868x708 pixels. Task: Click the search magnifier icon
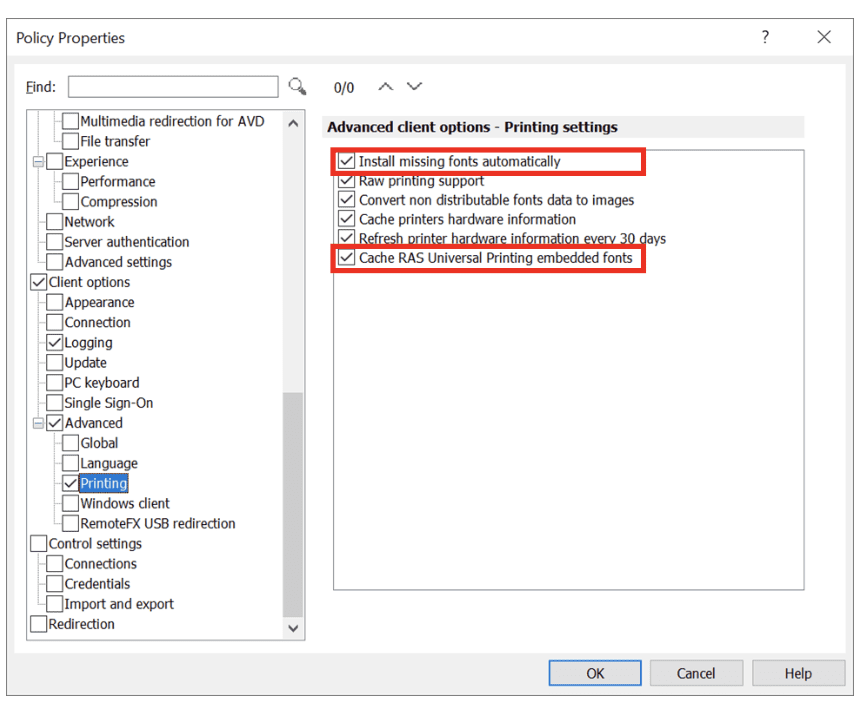[297, 87]
